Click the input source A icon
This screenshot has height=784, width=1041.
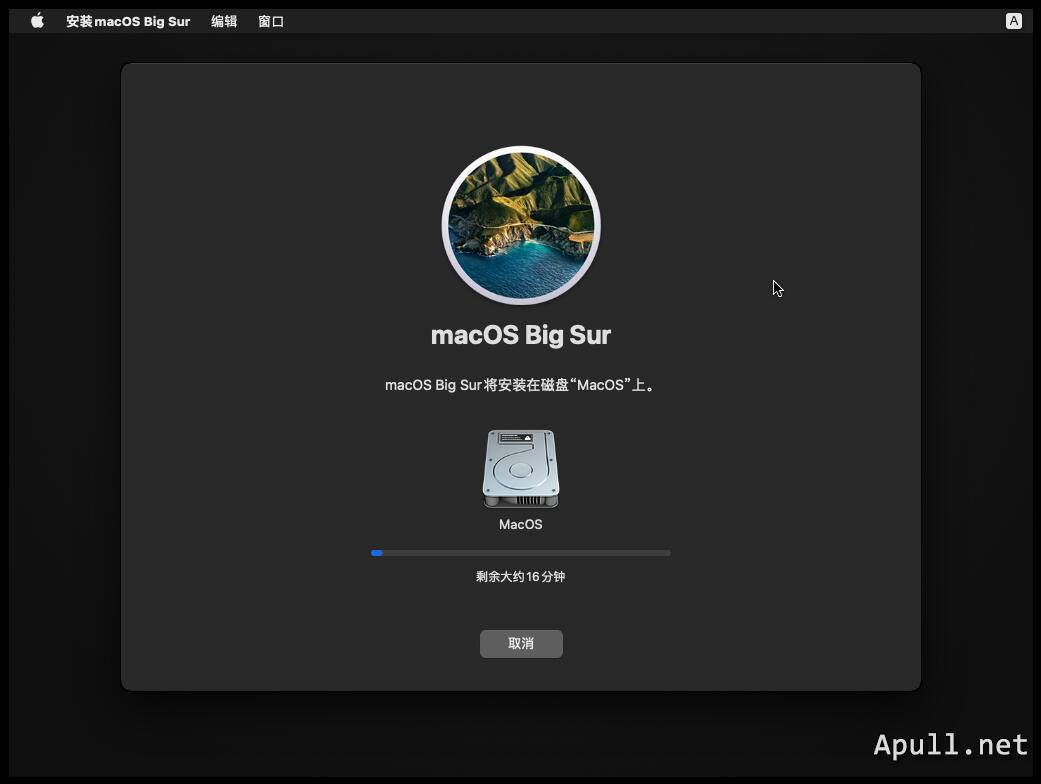click(x=1013, y=21)
